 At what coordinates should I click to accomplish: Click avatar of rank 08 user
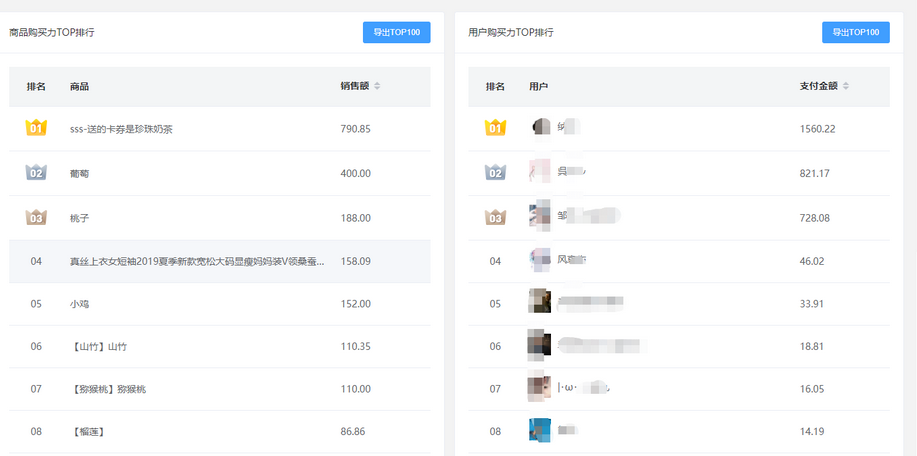tap(541, 431)
